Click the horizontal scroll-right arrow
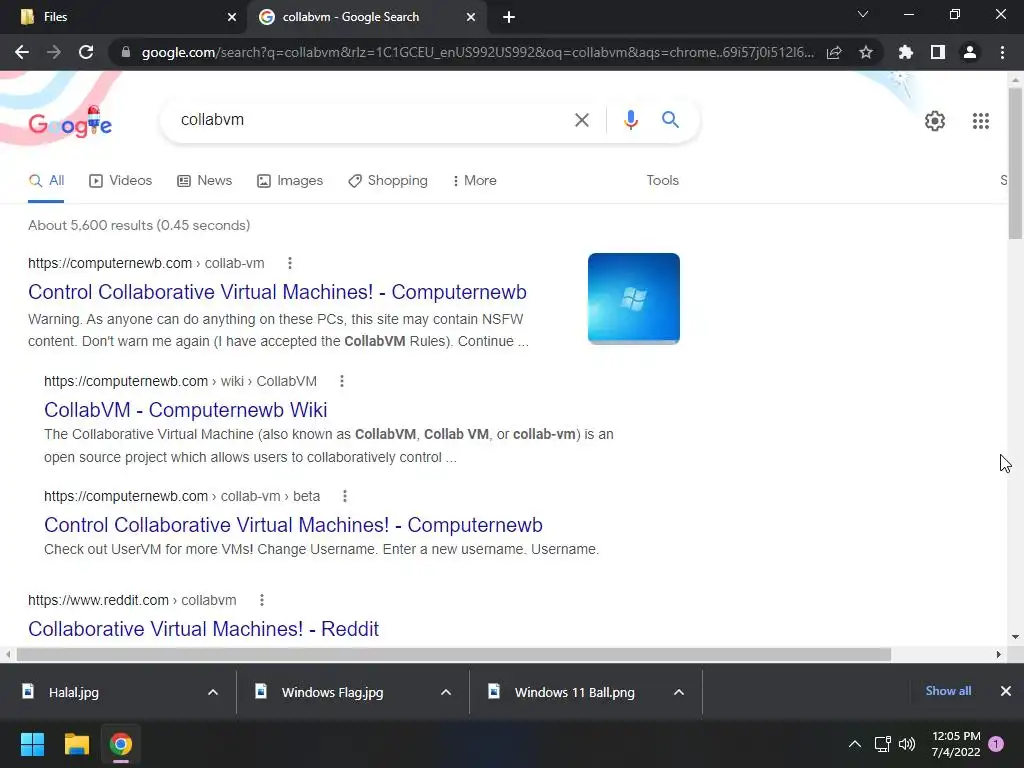 (x=999, y=654)
